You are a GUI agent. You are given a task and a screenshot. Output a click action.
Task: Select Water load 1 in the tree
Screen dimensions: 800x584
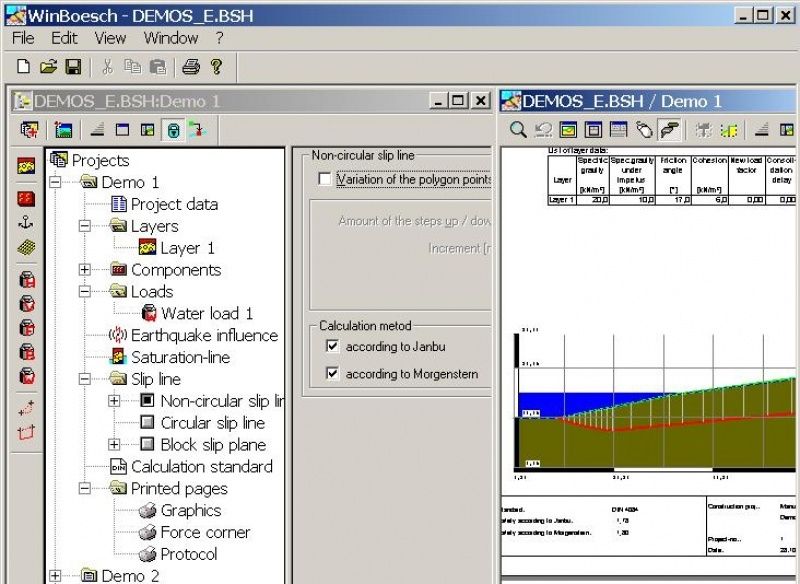[207, 313]
